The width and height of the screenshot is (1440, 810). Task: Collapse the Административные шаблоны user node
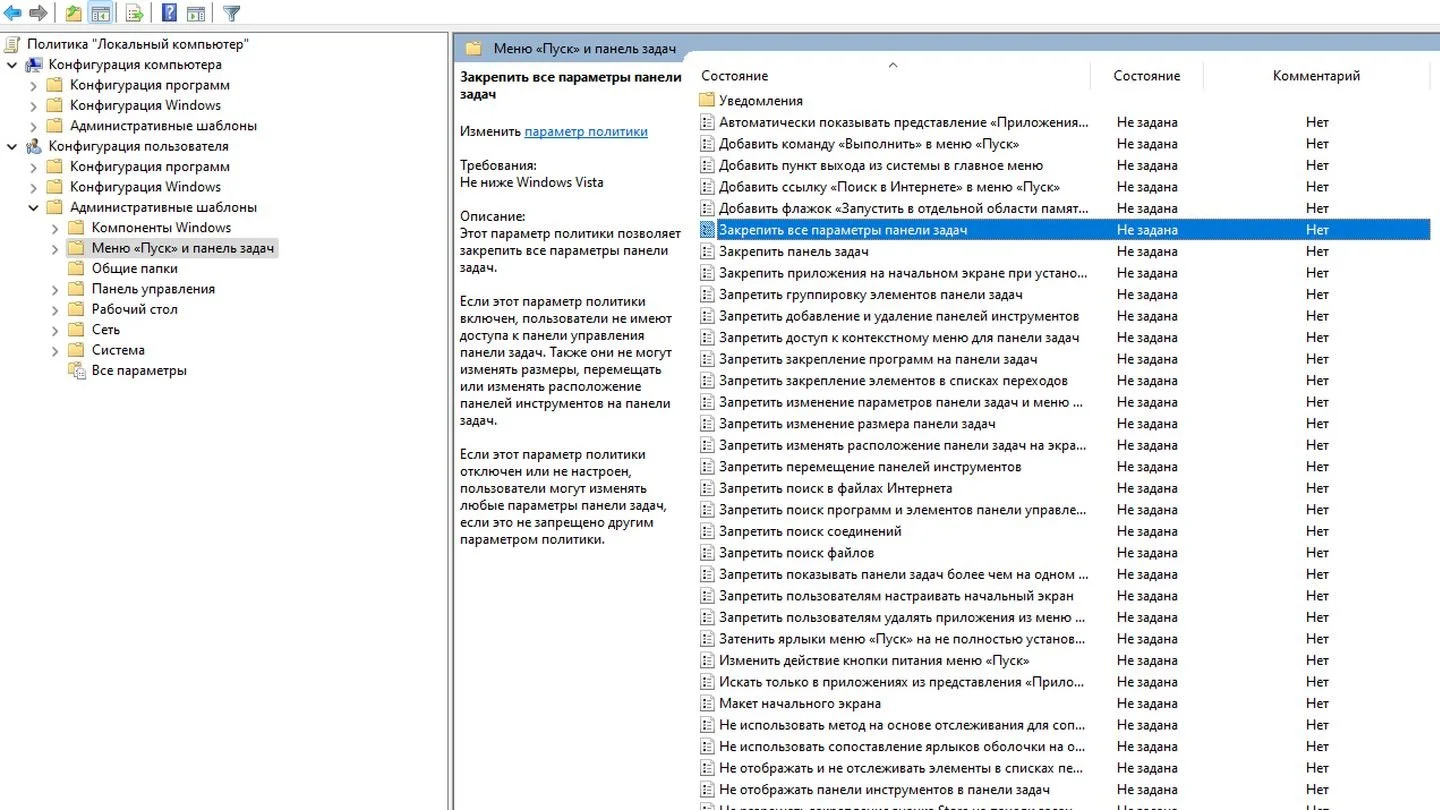(33, 208)
